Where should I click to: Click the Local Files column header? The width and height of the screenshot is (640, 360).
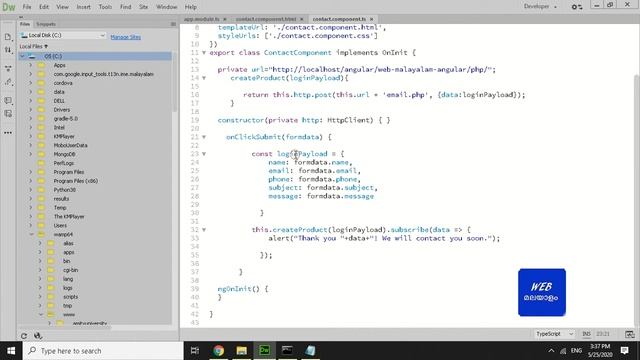point(33,47)
